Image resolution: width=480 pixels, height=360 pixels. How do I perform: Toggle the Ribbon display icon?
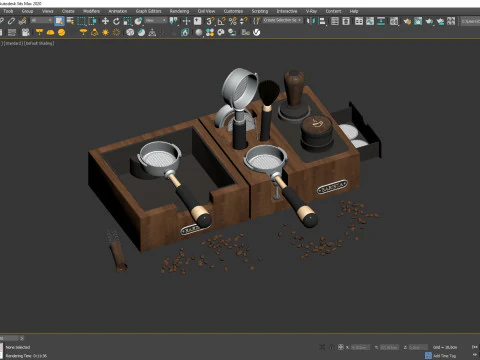pos(359,21)
